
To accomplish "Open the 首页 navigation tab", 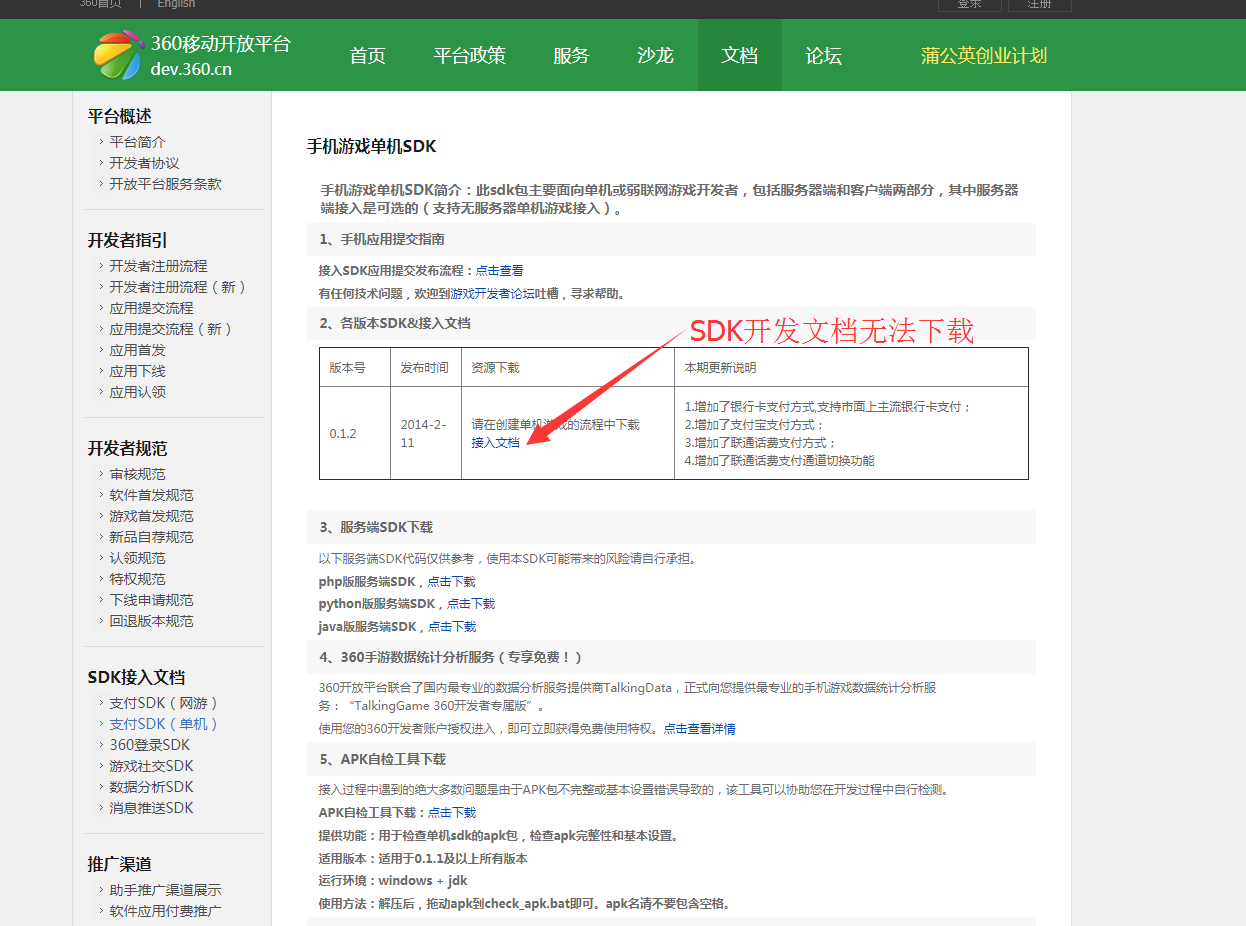I will coord(368,55).
